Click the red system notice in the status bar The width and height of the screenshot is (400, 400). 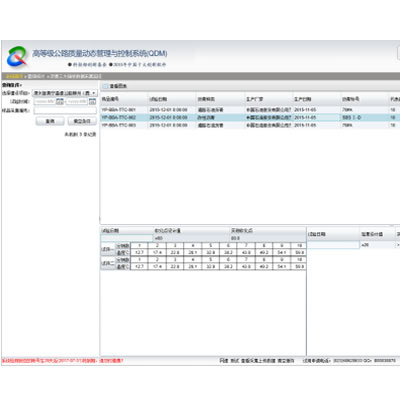(63, 361)
